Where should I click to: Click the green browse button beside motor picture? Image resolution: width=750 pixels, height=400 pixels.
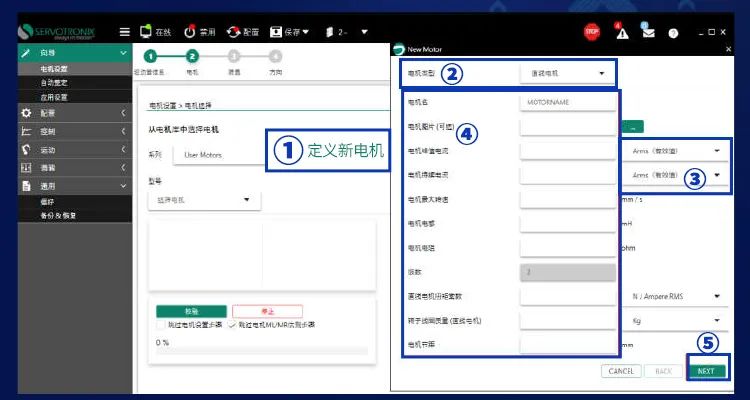click(x=633, y=127)
